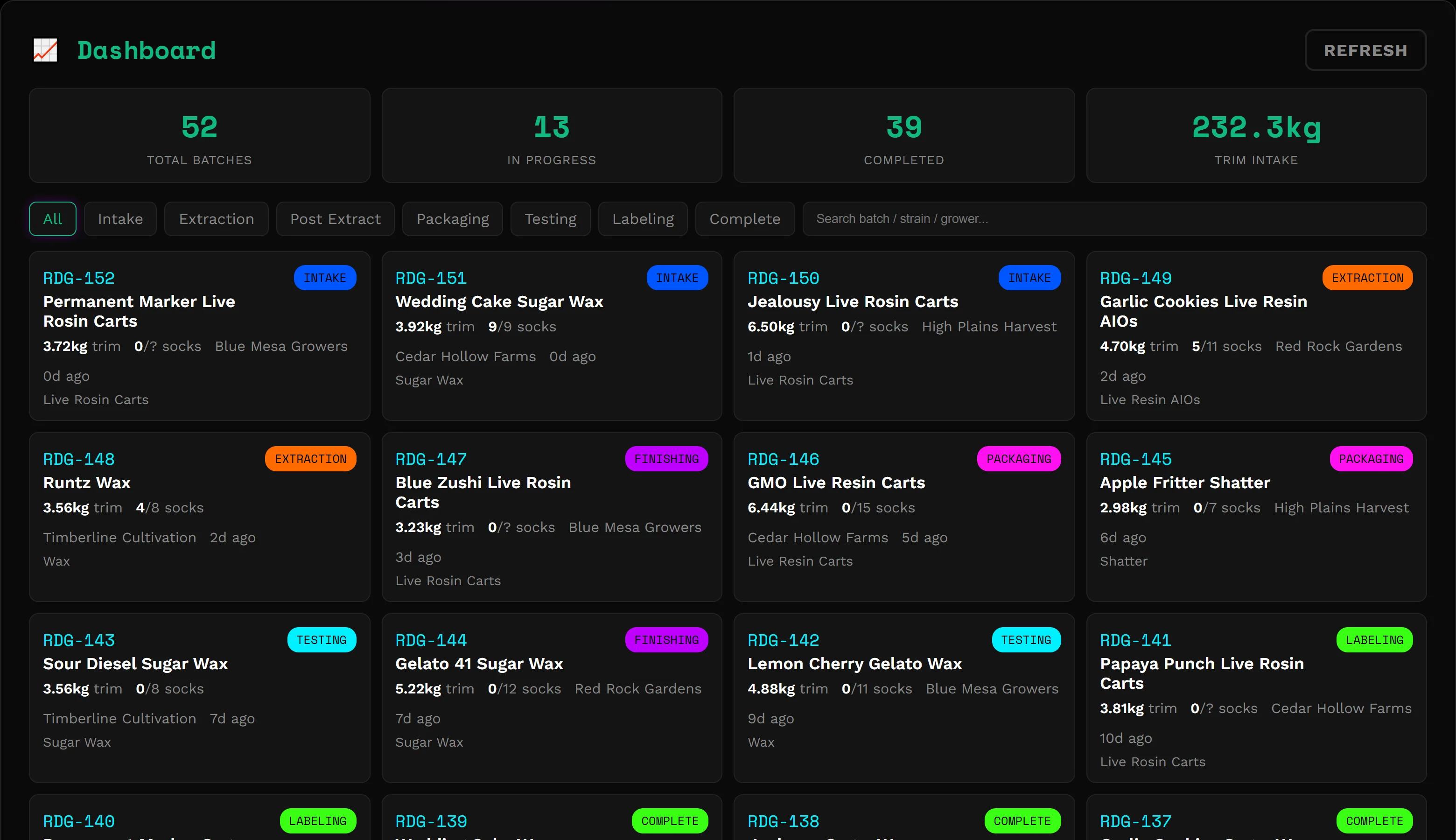Click EXTRACTION badge on Runtz Wax

click(x=310, y=459)
